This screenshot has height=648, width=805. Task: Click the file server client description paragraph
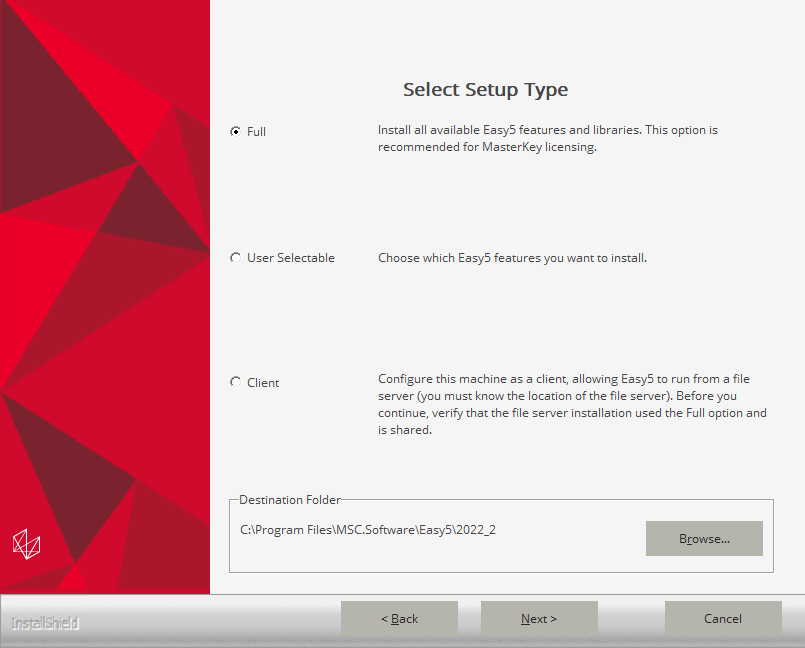point(572,404)
